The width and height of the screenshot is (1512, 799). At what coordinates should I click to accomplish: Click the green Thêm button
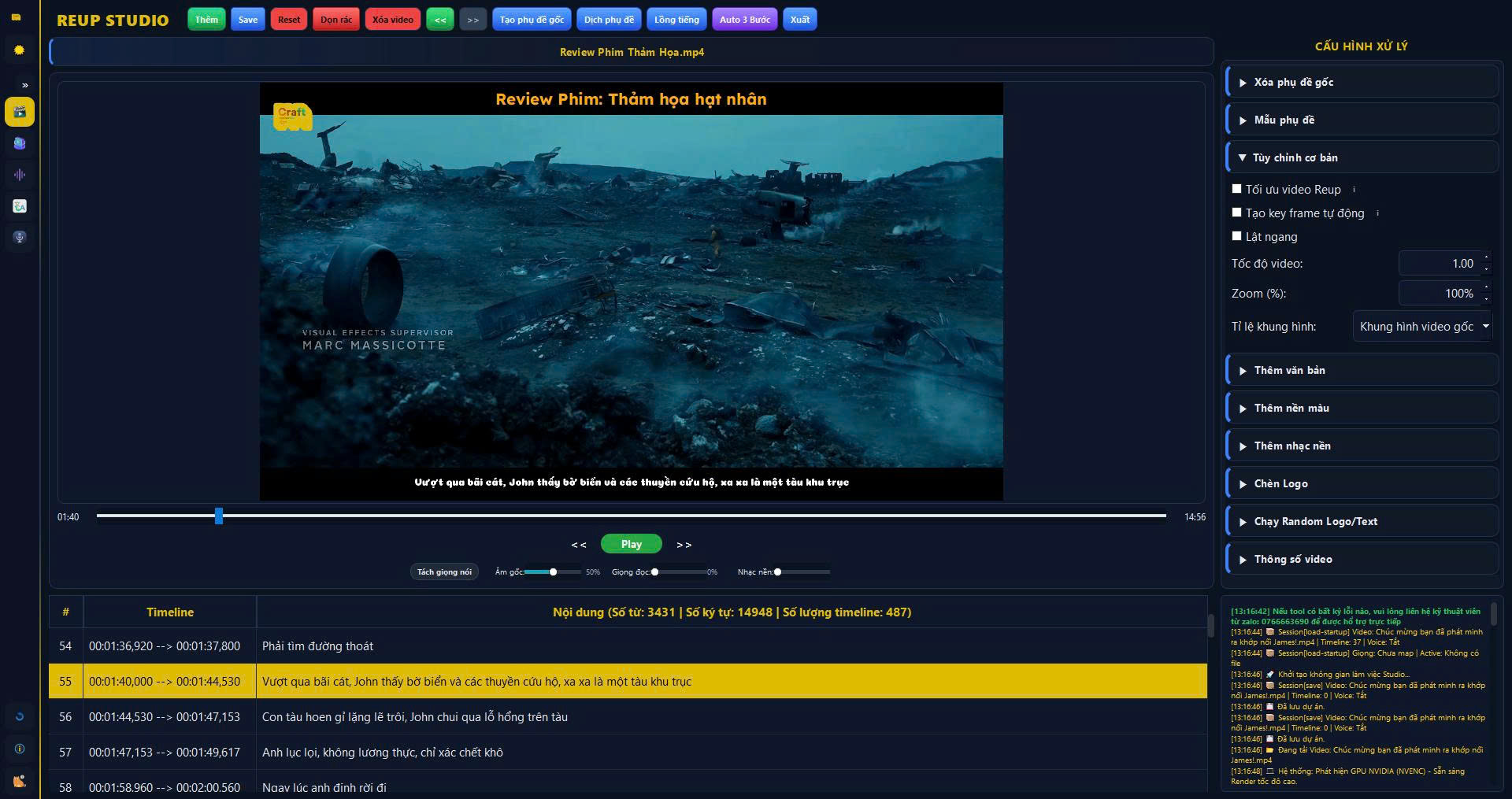point(206,20)
